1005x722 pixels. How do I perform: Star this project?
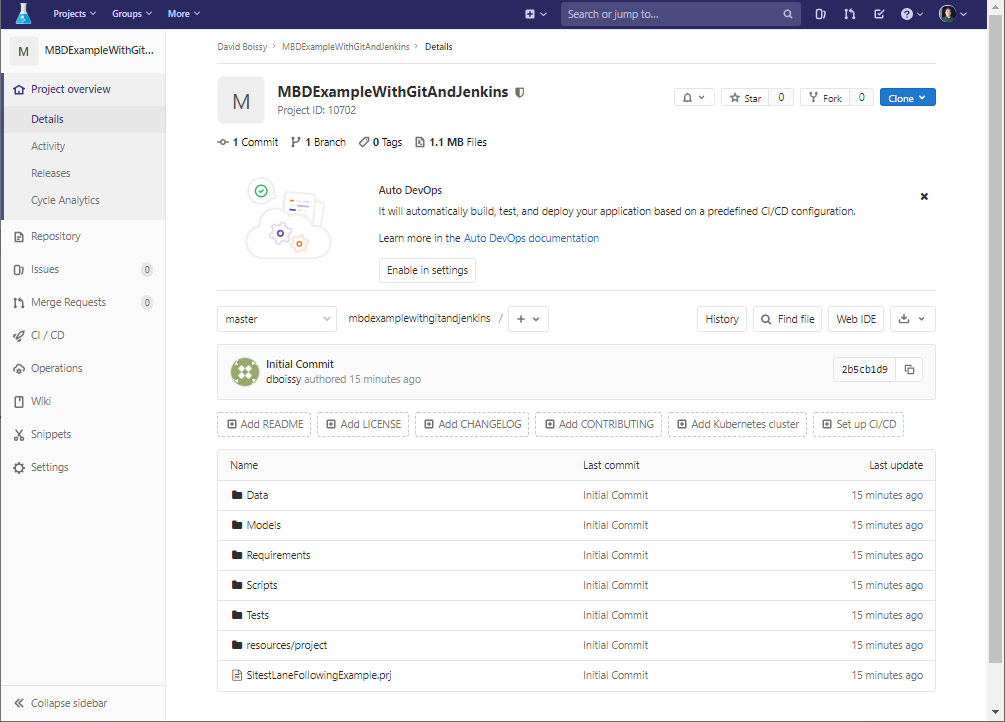pyautogui.click(x=745, y=98)
